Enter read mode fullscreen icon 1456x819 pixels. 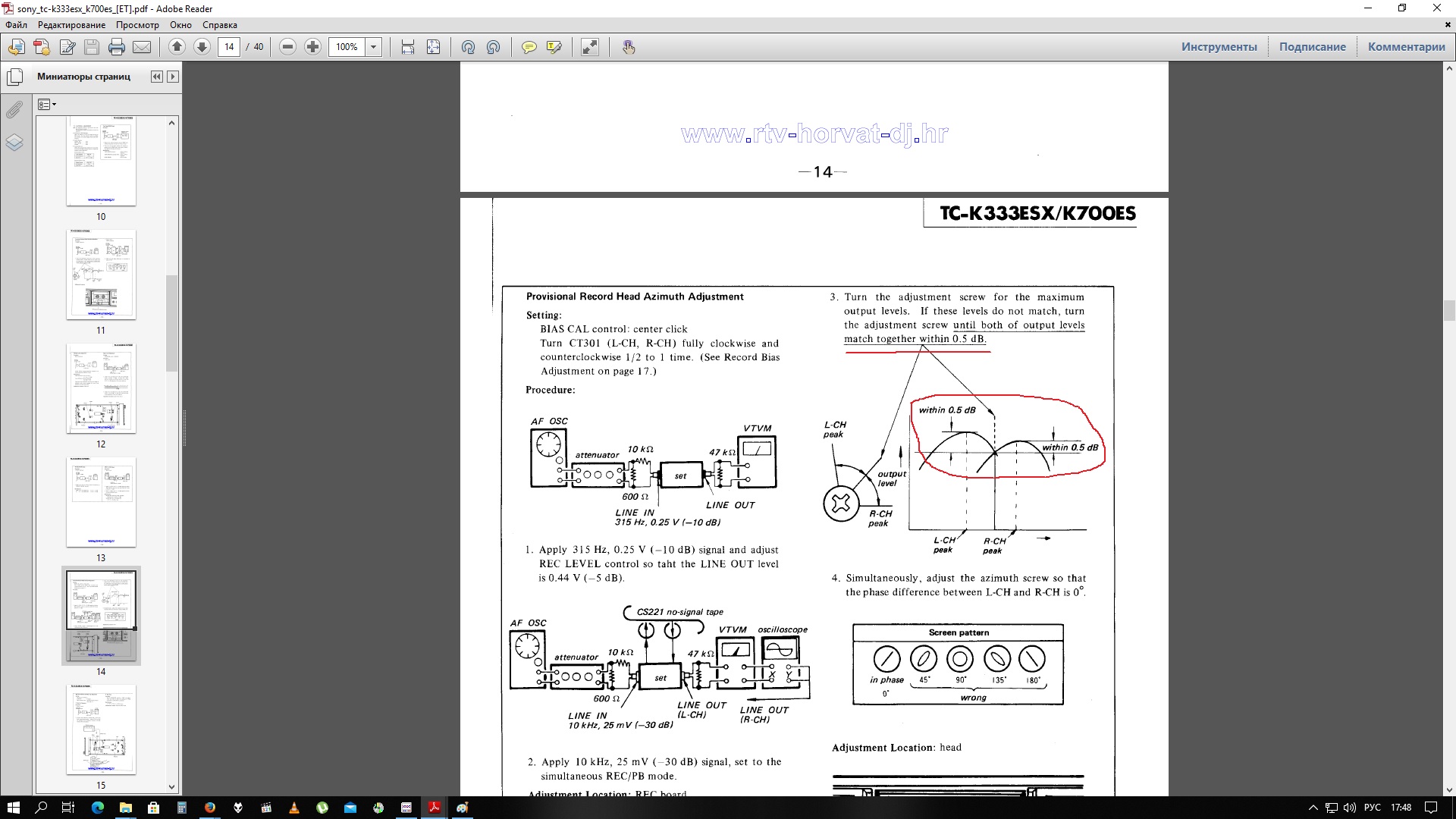click(589, 47)
